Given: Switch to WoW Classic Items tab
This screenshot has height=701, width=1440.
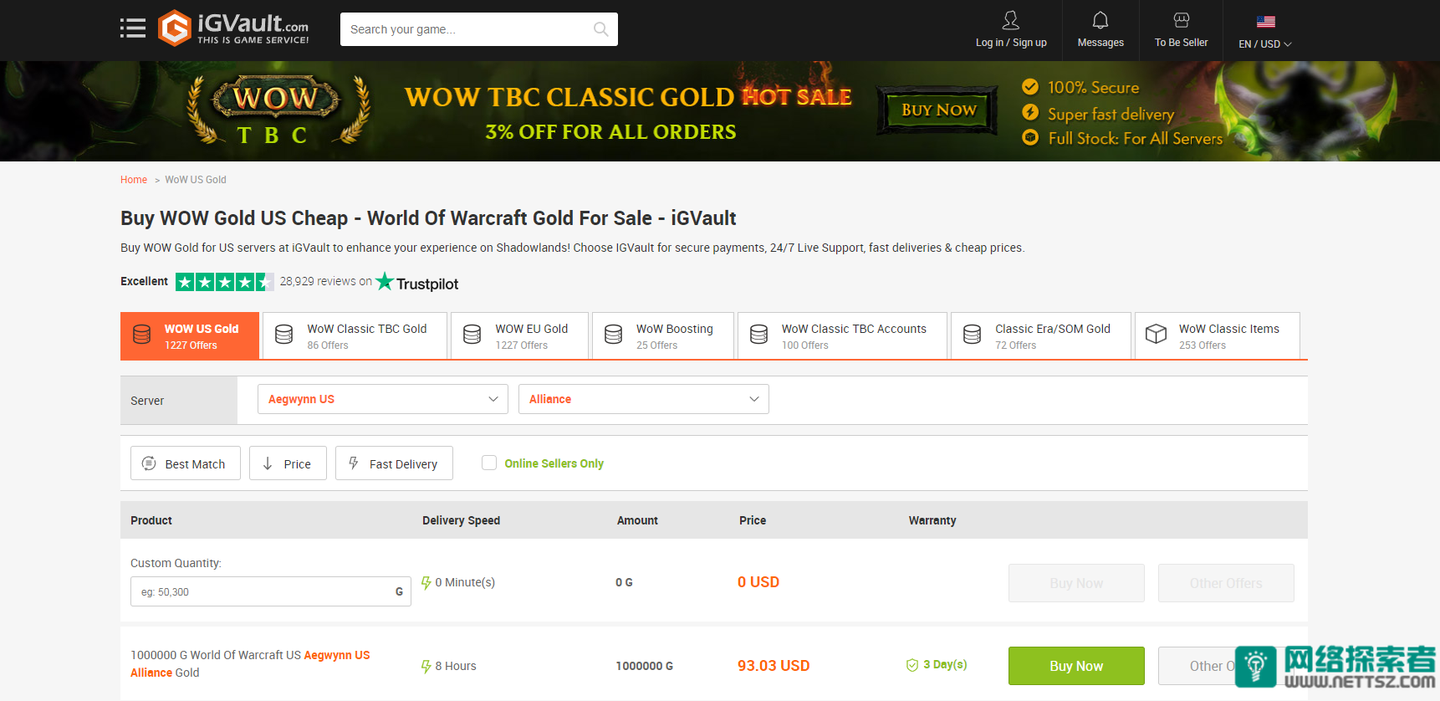Looking at the screenshot, I should pyautogui.click(x=1217, y=336).
